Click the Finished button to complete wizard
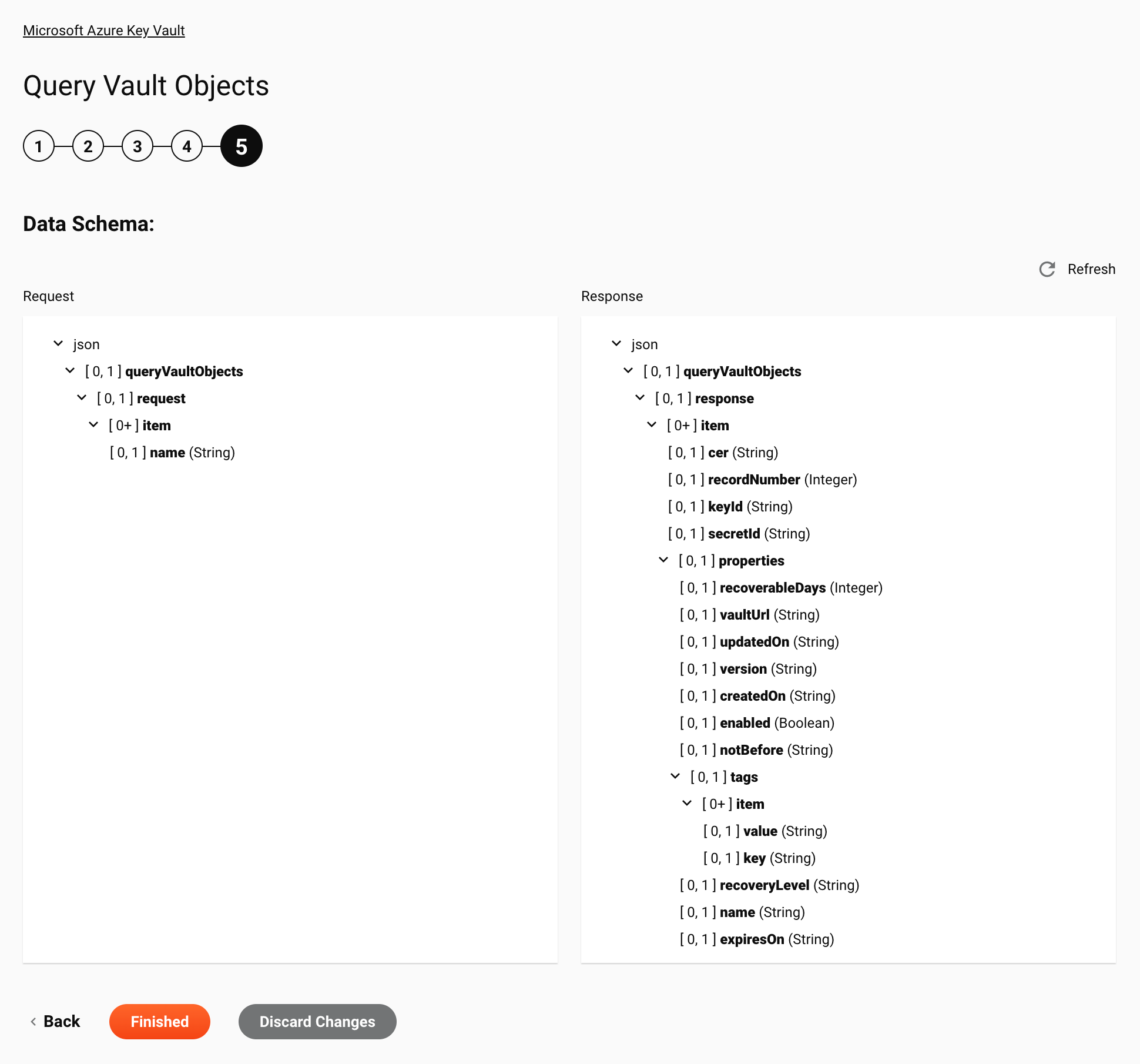 coord(160,1021)
